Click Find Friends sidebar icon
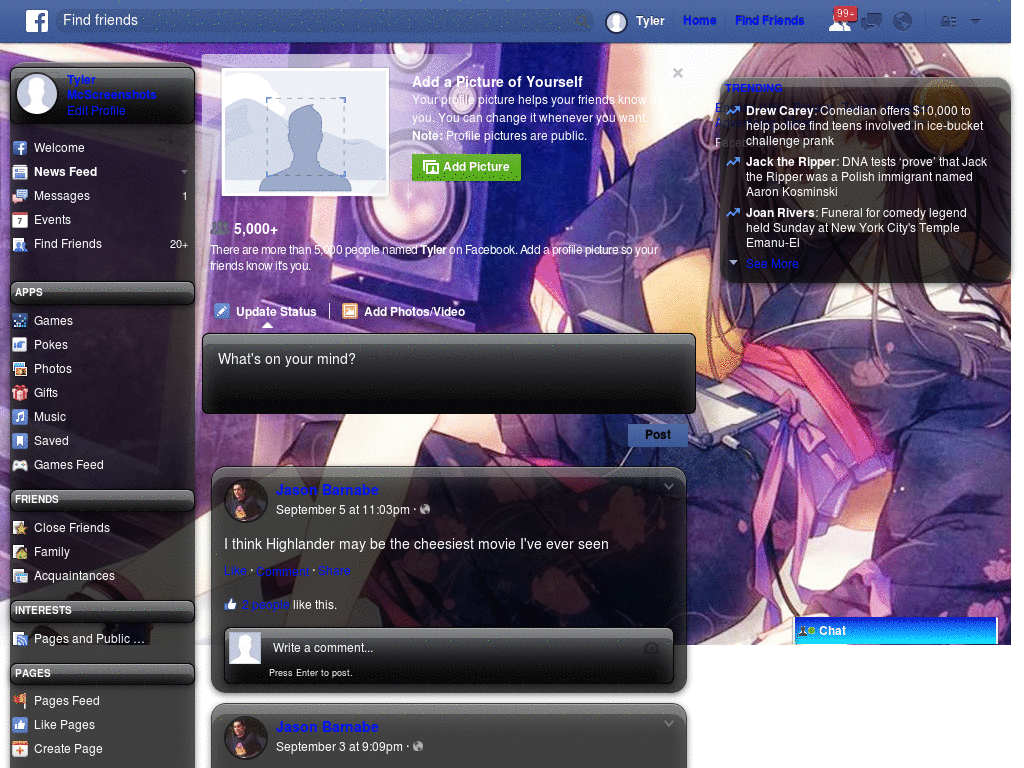1024x768 pixels. [20, 244]
